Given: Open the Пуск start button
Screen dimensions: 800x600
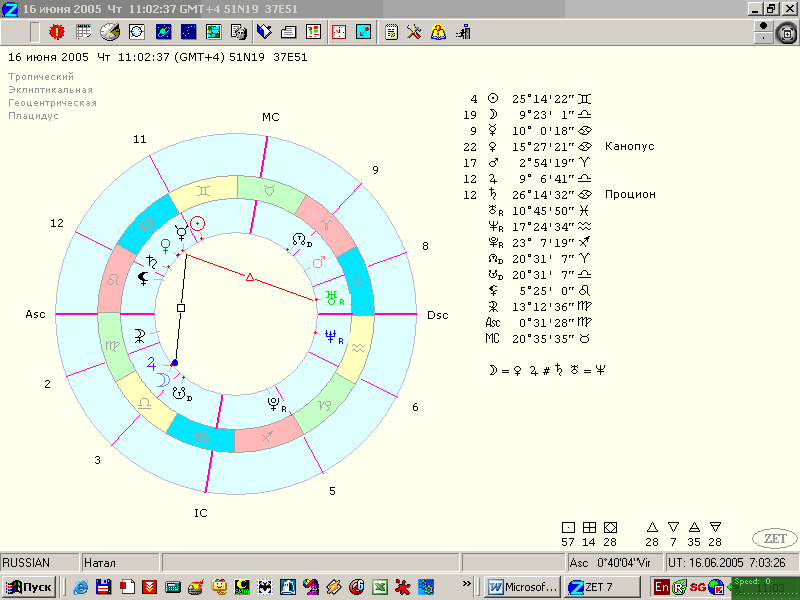Looking at the screenshot, I should tap(30, 587).
